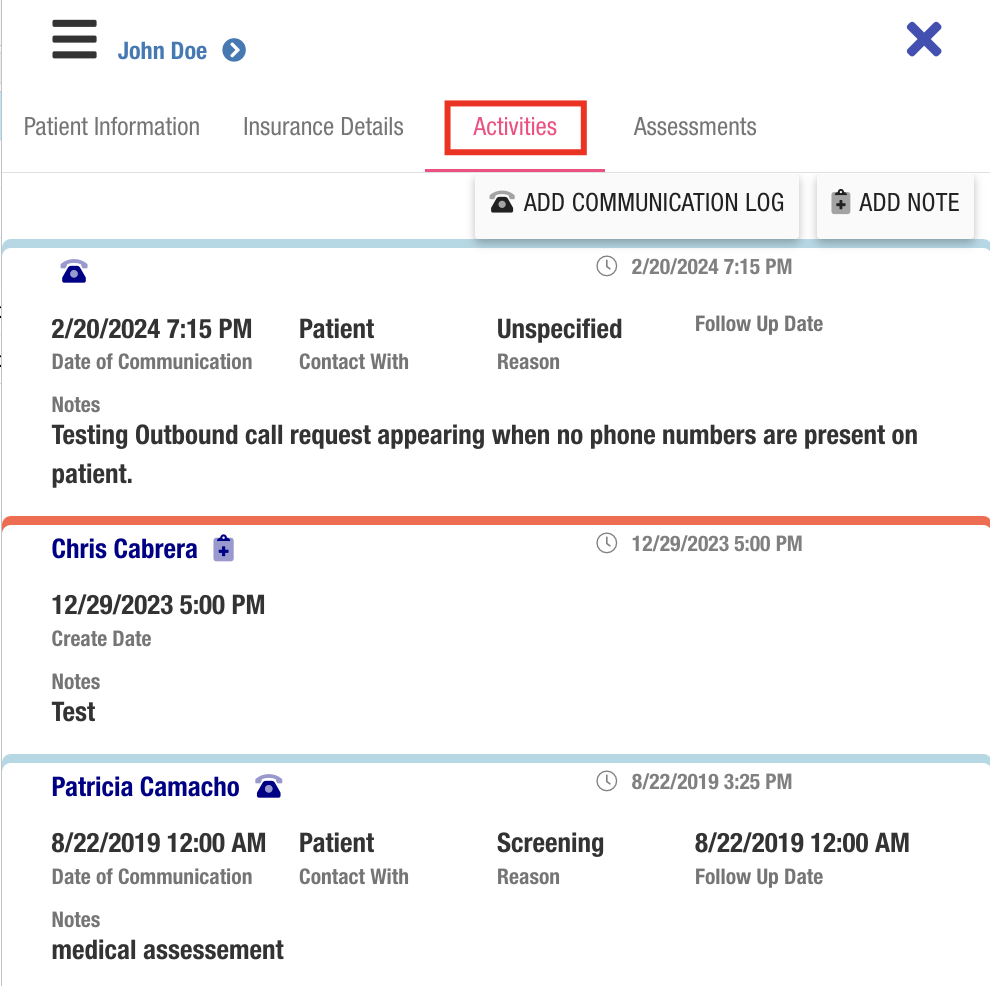The image size is (990, 986).
Task: Click the Chris Cabrera author name
Action: (124, 549)
